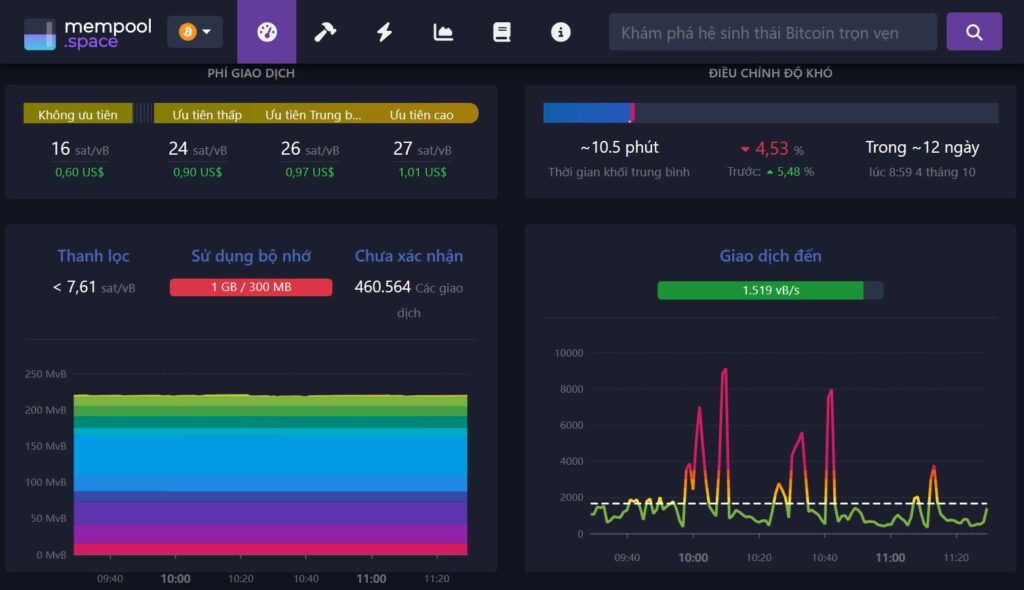1024x590 pixels.
Task: Open the Bitcoin network selector dropdown
Action: click(x=195, y=32)
